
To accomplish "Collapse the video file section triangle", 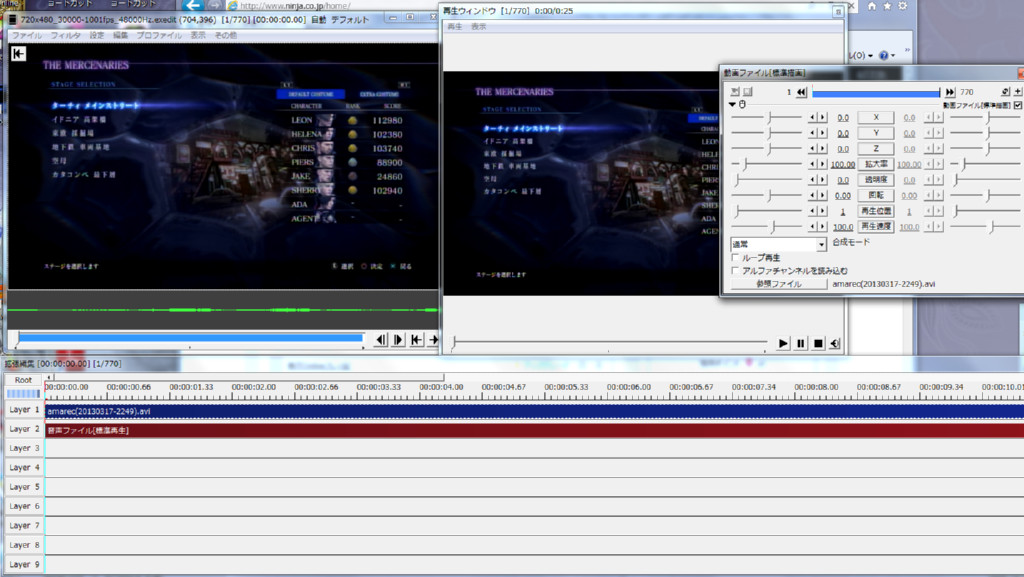I will coord(733,104).
